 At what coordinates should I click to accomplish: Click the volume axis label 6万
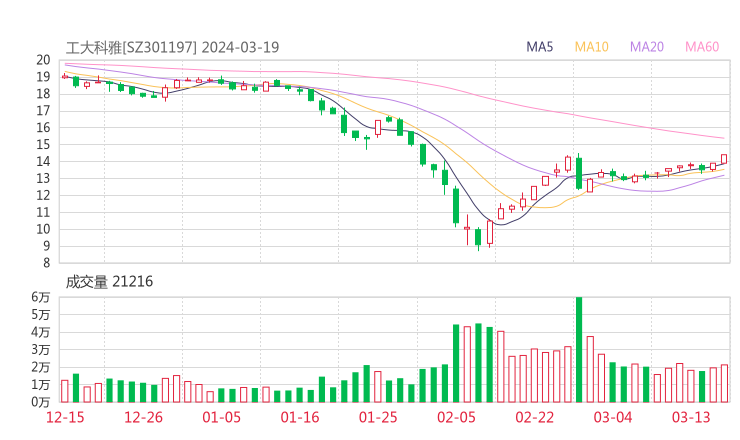pyautogui.click(x=41, y=297)
